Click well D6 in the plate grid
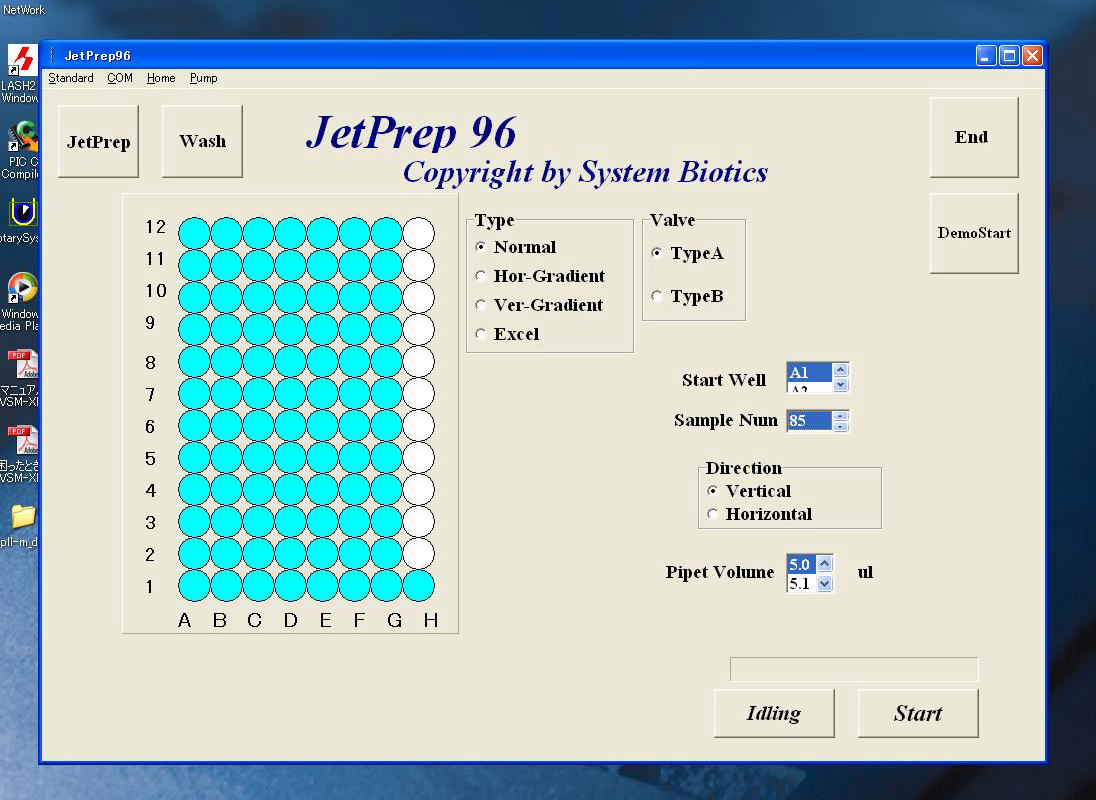 click(290, 426)
